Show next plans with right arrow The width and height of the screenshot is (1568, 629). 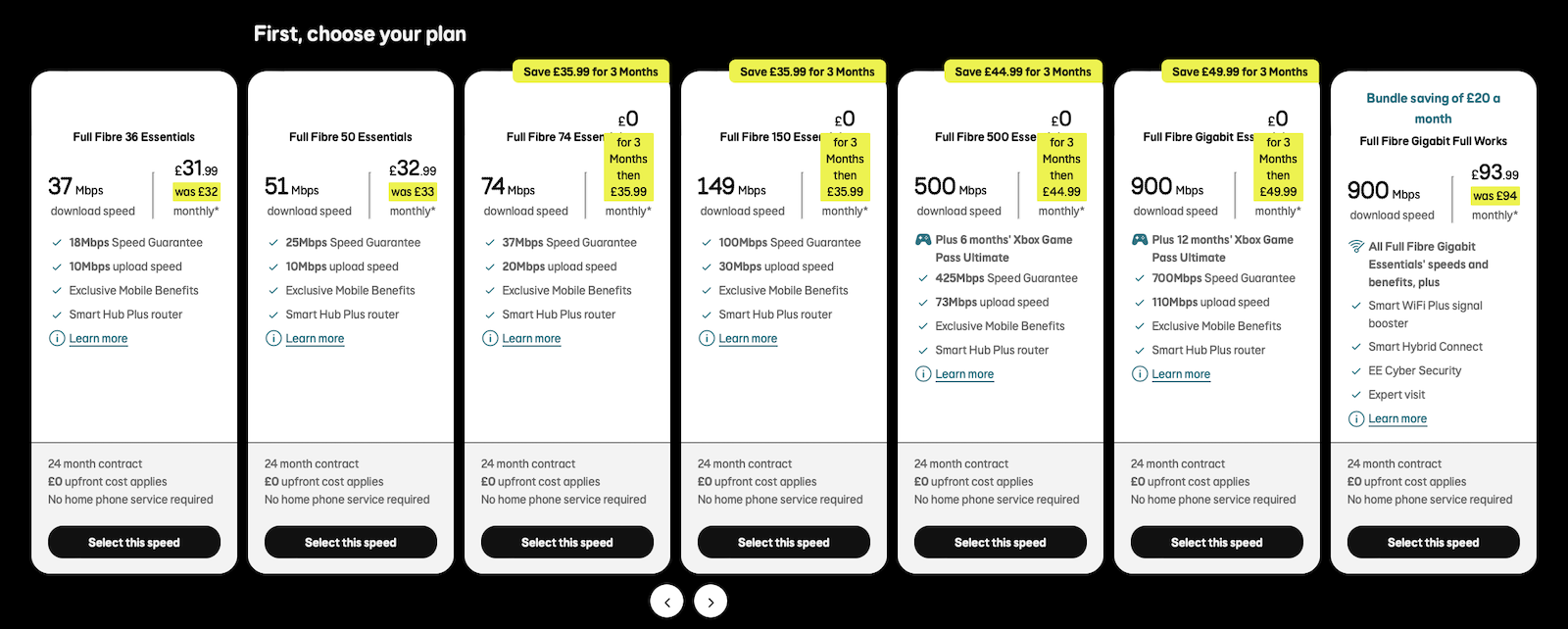(710, 602)
